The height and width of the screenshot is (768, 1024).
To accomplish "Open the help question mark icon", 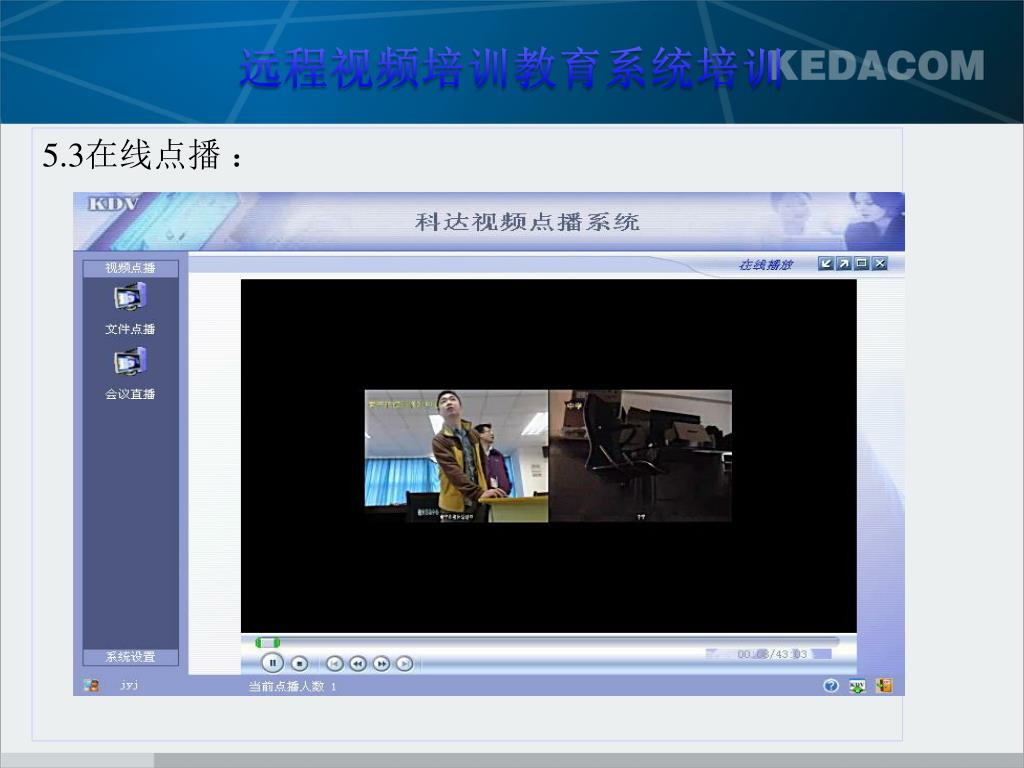I will coord(831,686).
